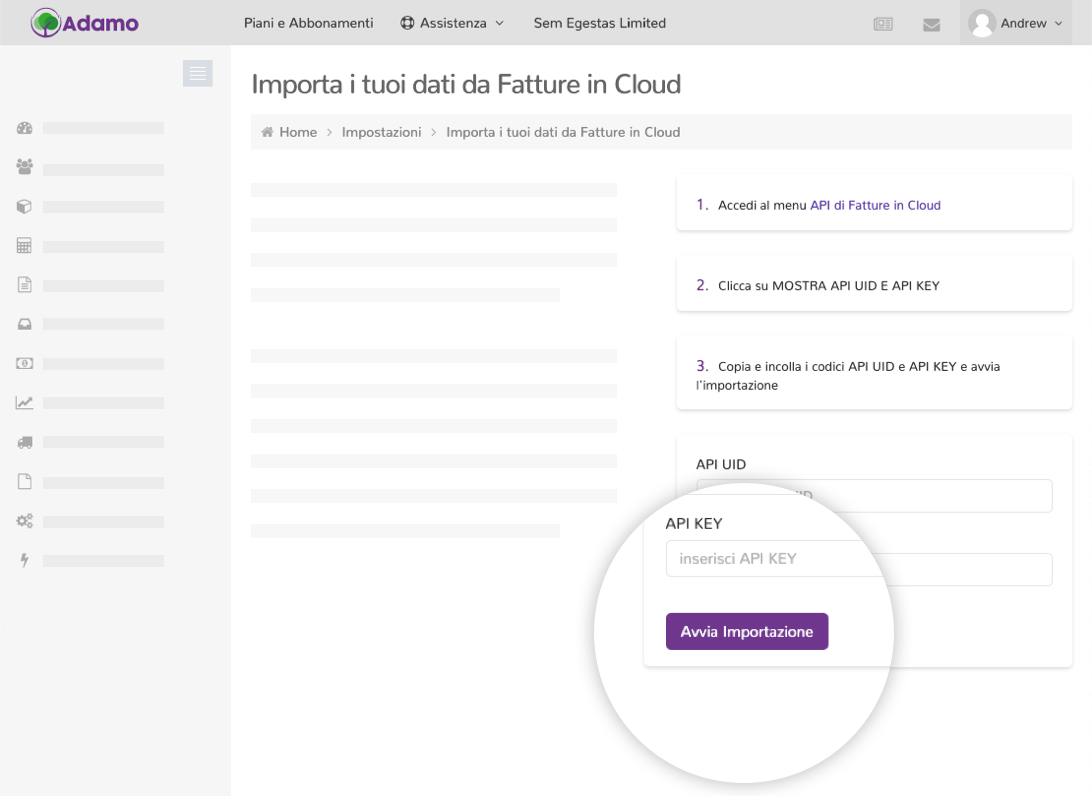Open the inbox tray icon in sidebar
This screenshot has width=1092, height=796.
24,324
